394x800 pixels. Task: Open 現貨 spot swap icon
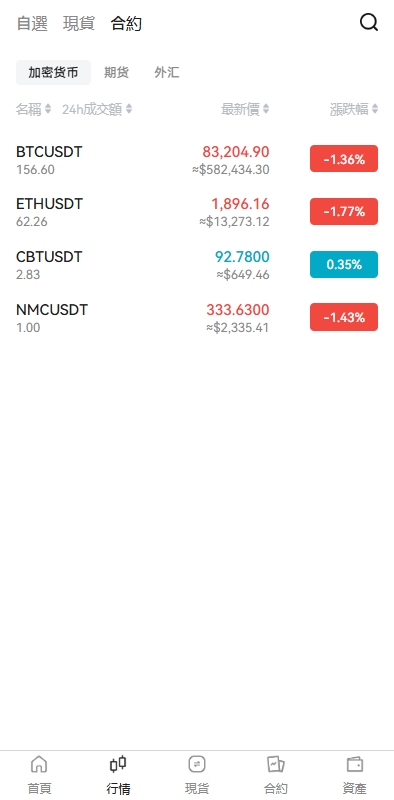196,764
